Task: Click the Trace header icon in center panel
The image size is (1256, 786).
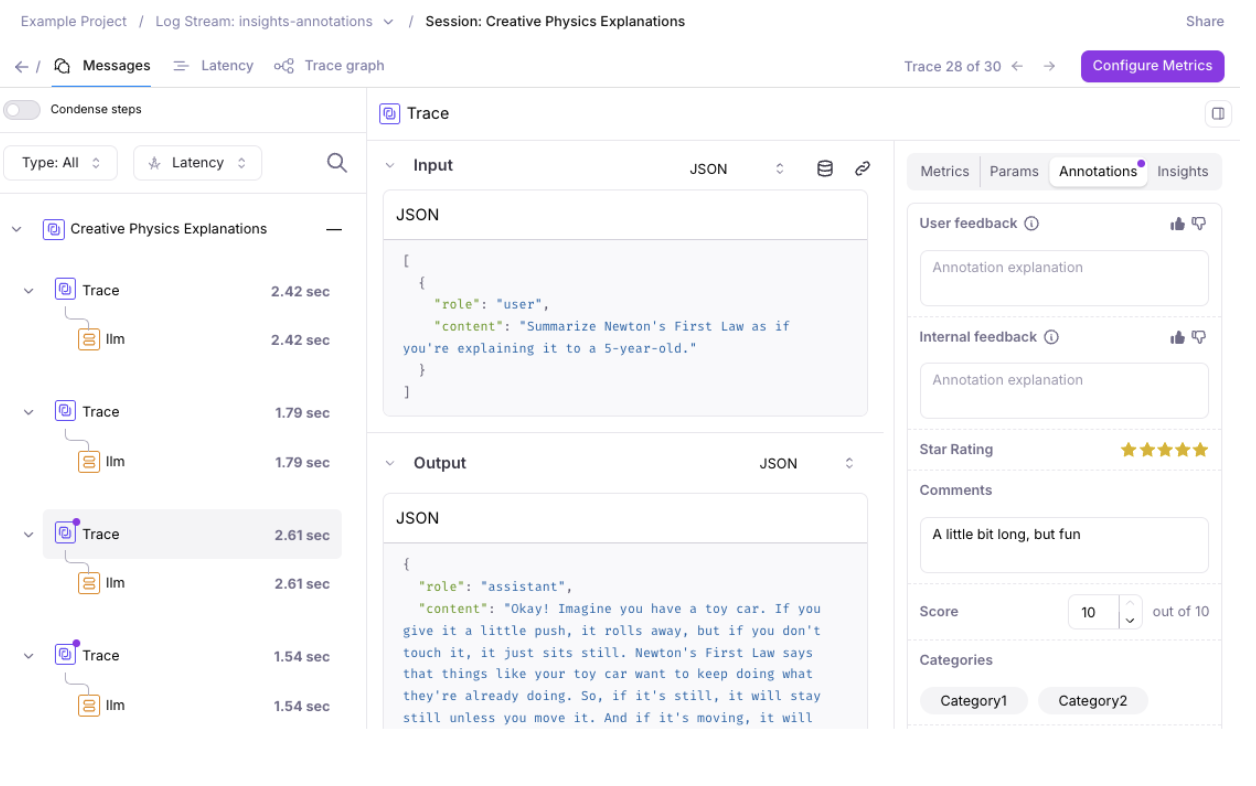Action: (389, 114)
